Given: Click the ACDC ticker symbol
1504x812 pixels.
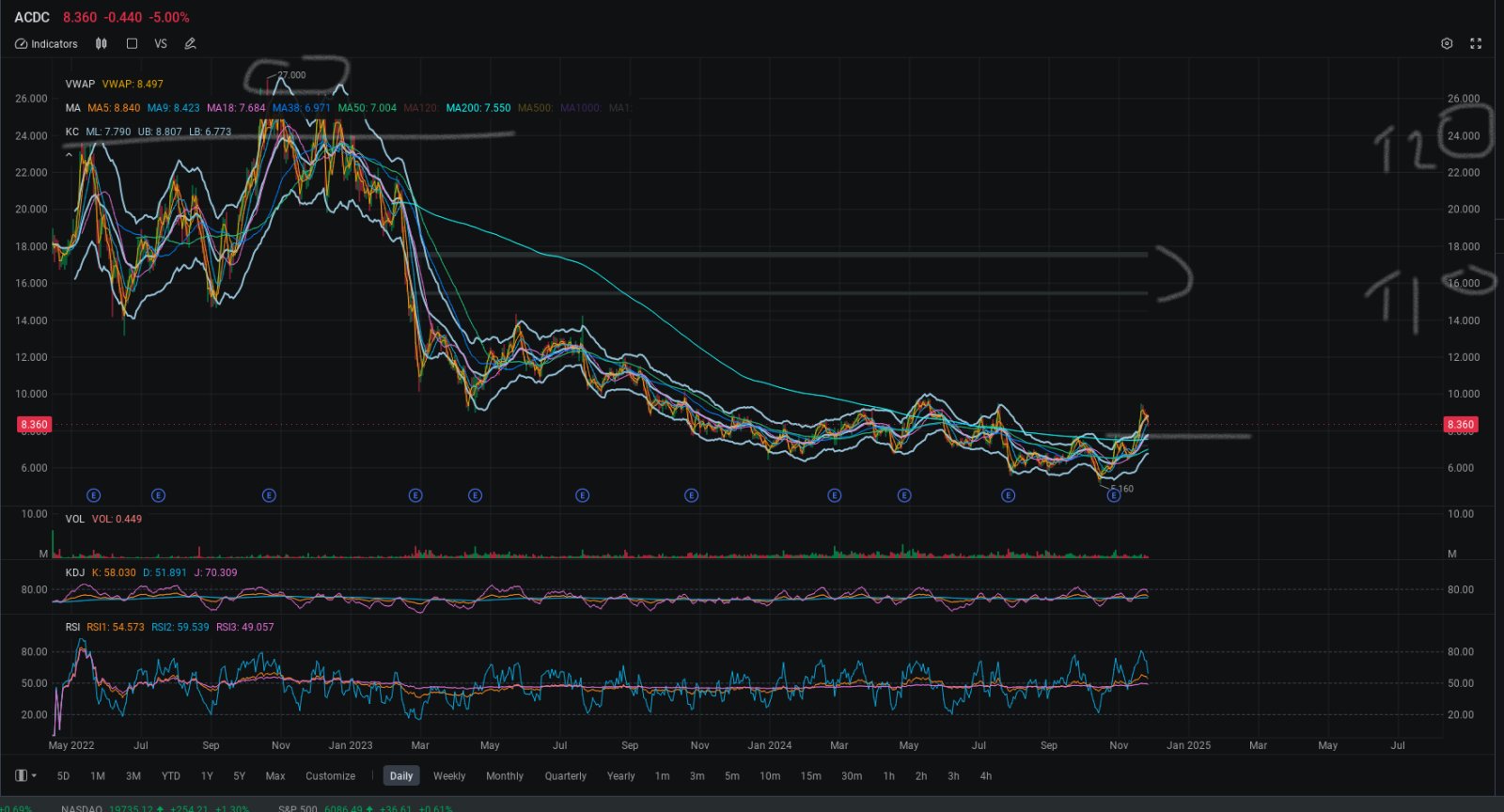Looking at the screenshot, I should [x=32, y=17].
